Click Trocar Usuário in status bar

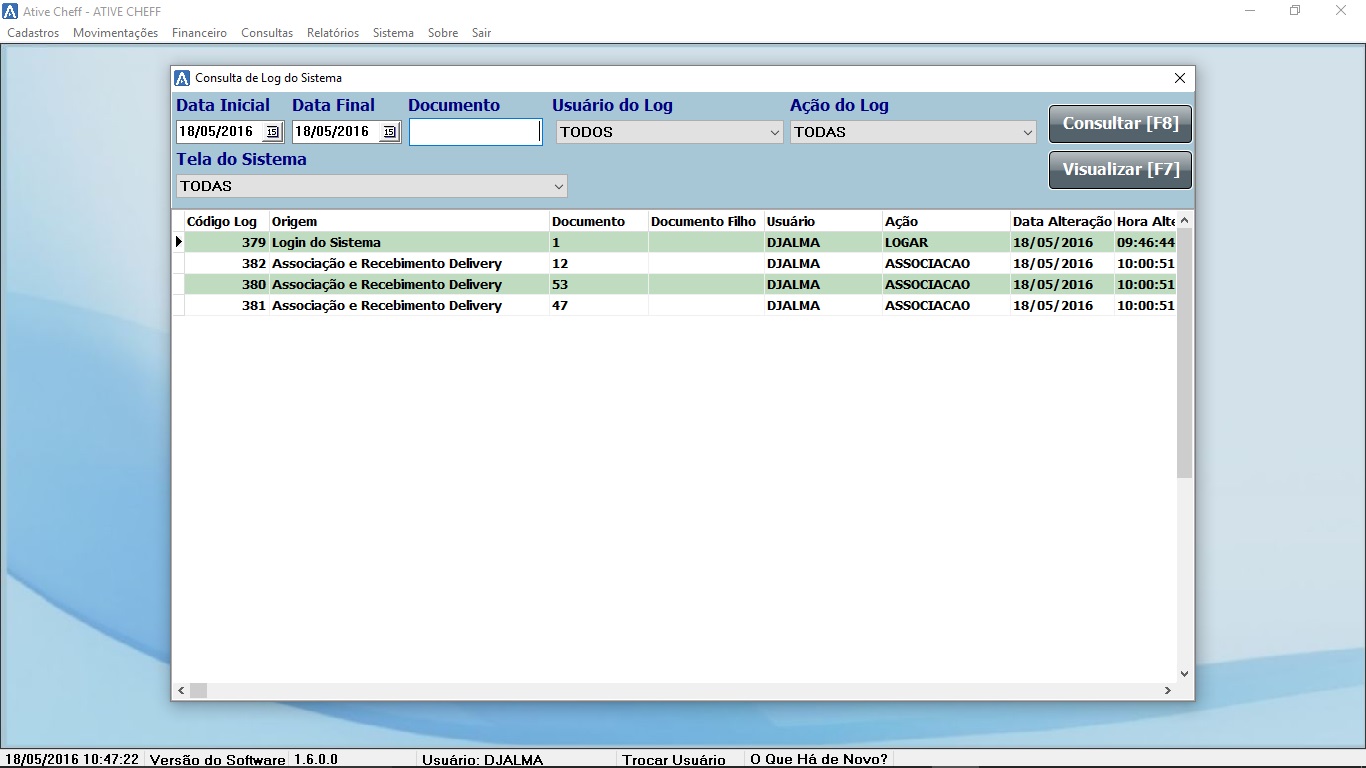pos(674,760)
